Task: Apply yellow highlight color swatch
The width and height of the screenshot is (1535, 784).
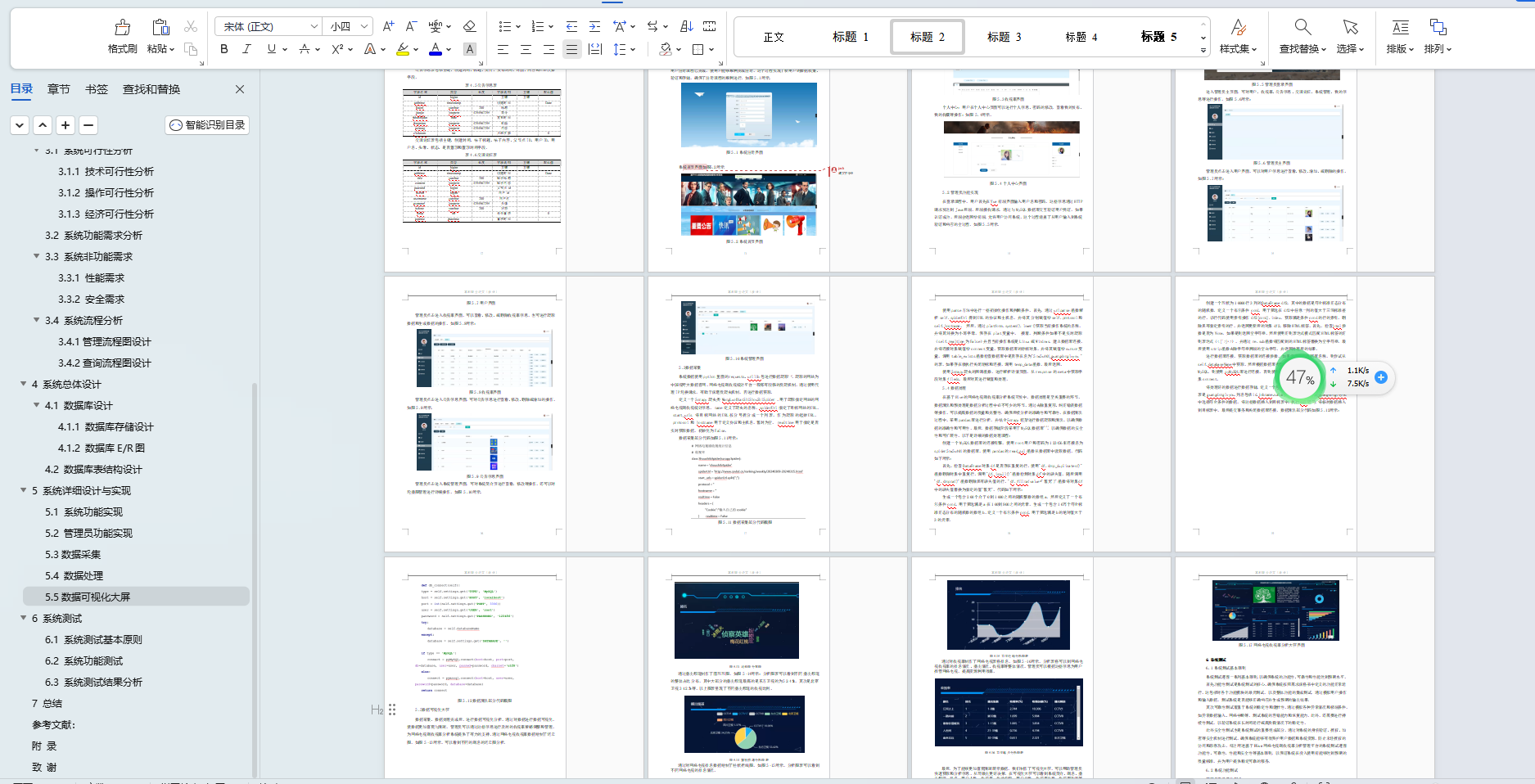Action: pos(403,49)
